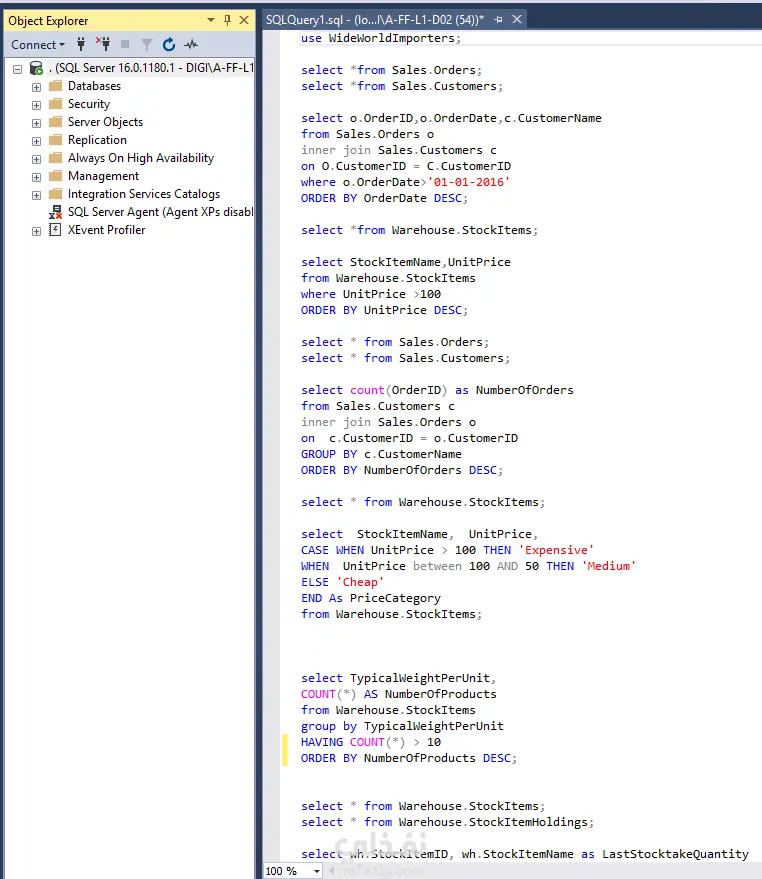Expand the Replication folder
Screen dimensions: 762x879
[36, 141]
